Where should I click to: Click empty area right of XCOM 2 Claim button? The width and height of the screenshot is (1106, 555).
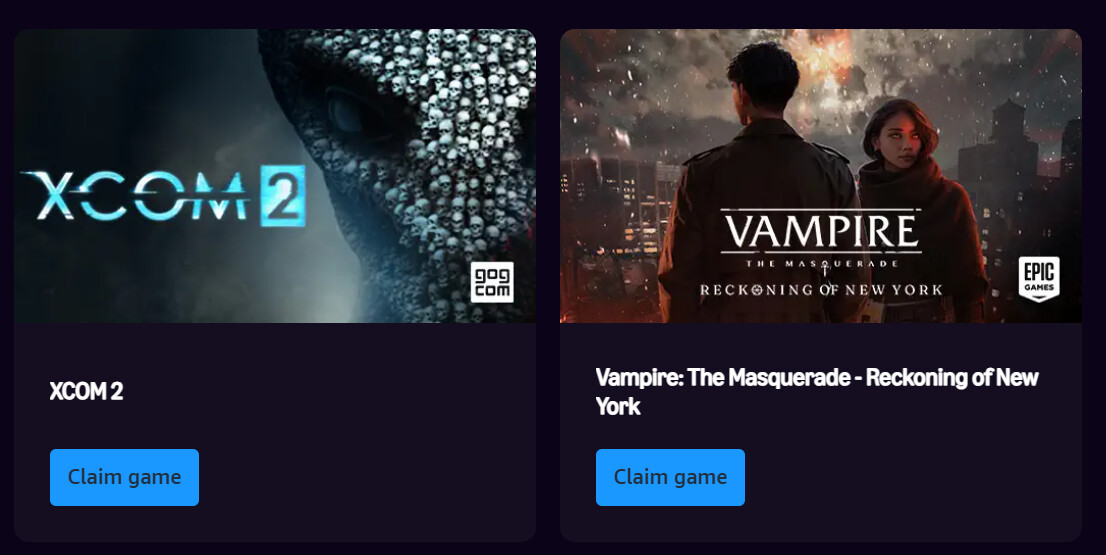pyautogui.click(x=367, y=477)
